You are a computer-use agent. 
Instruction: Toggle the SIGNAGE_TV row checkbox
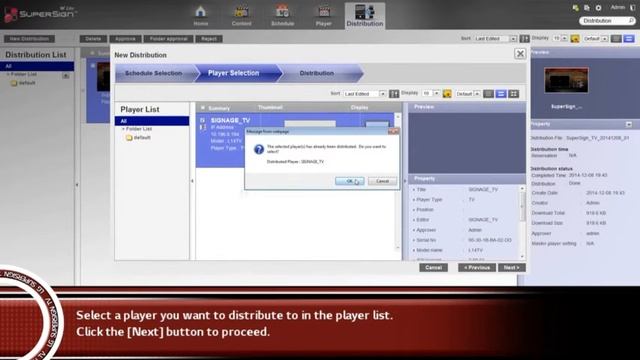pos(202,120)
